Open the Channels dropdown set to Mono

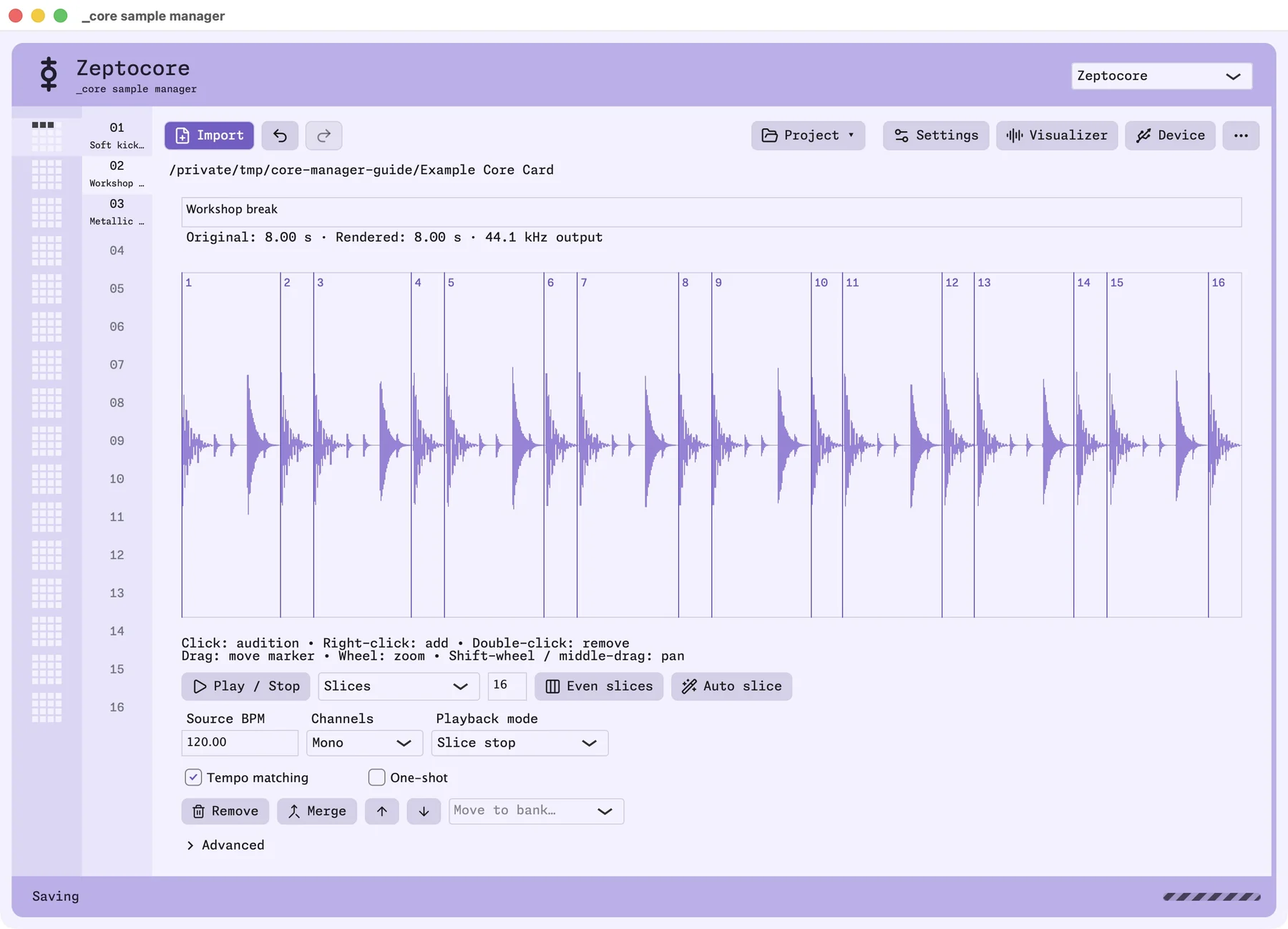364,743
